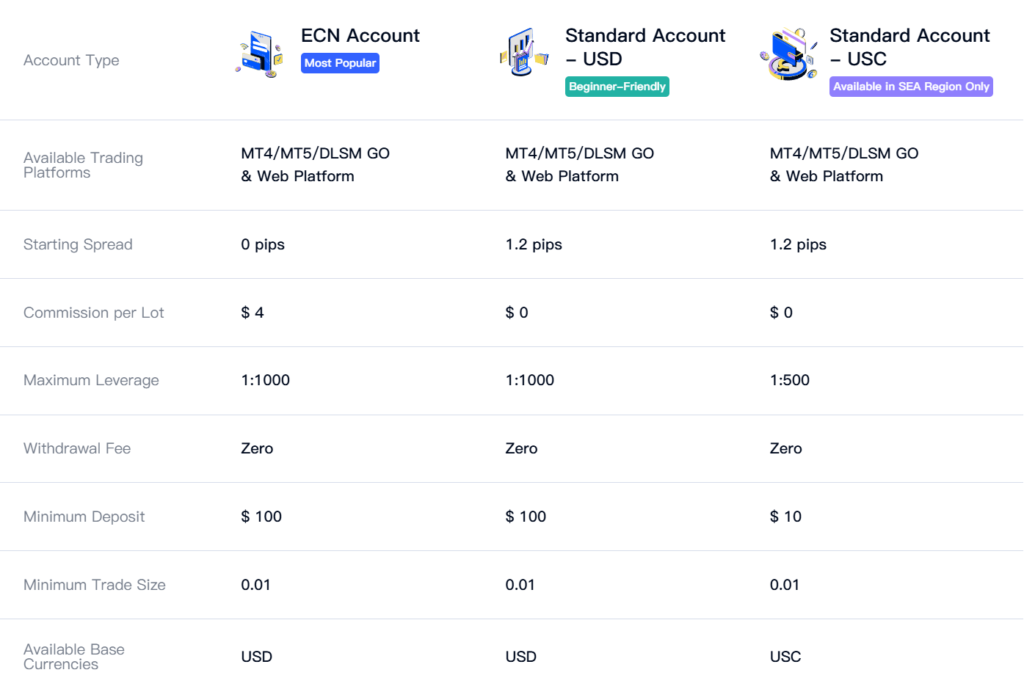Screen dimensions: 1024x689
Task: Click the Account Type row label
Action: pyautogui.click(x=71, y=60)
